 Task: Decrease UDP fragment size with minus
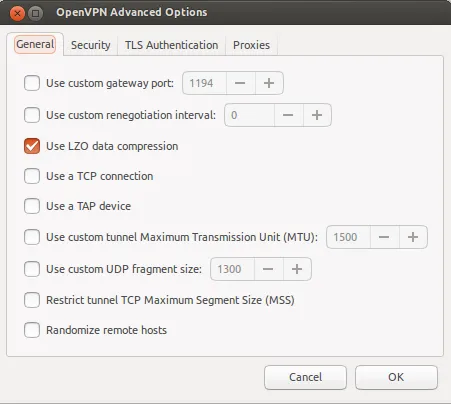(x=269, y=269)
